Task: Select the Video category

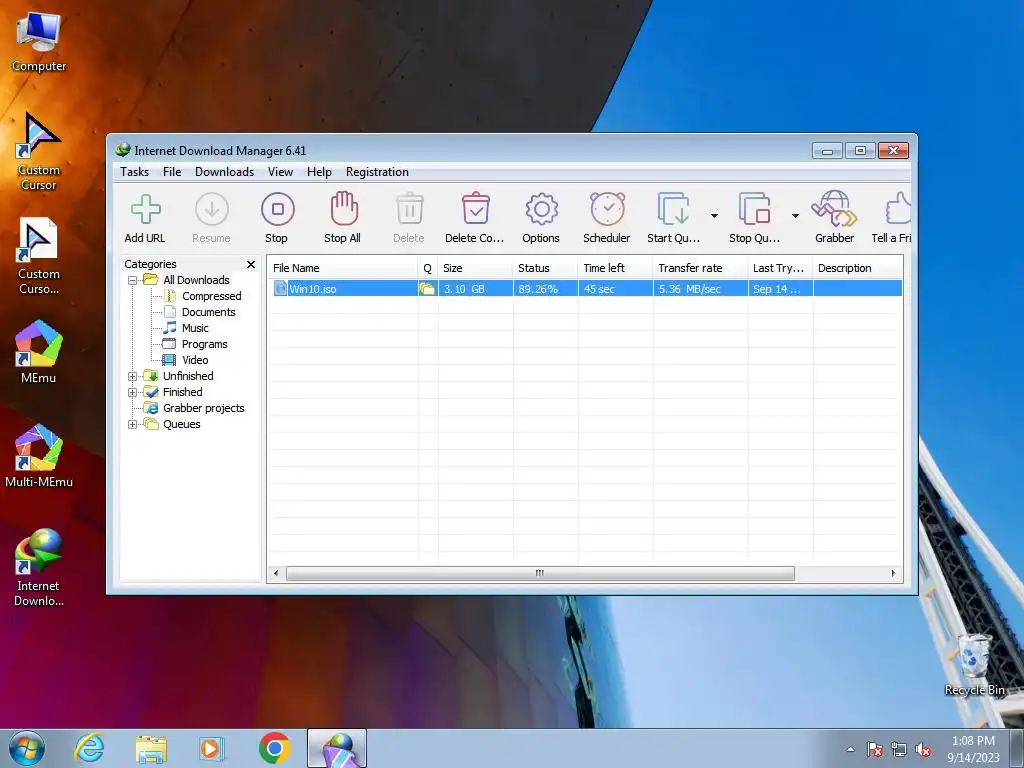Action: [195, 360]
